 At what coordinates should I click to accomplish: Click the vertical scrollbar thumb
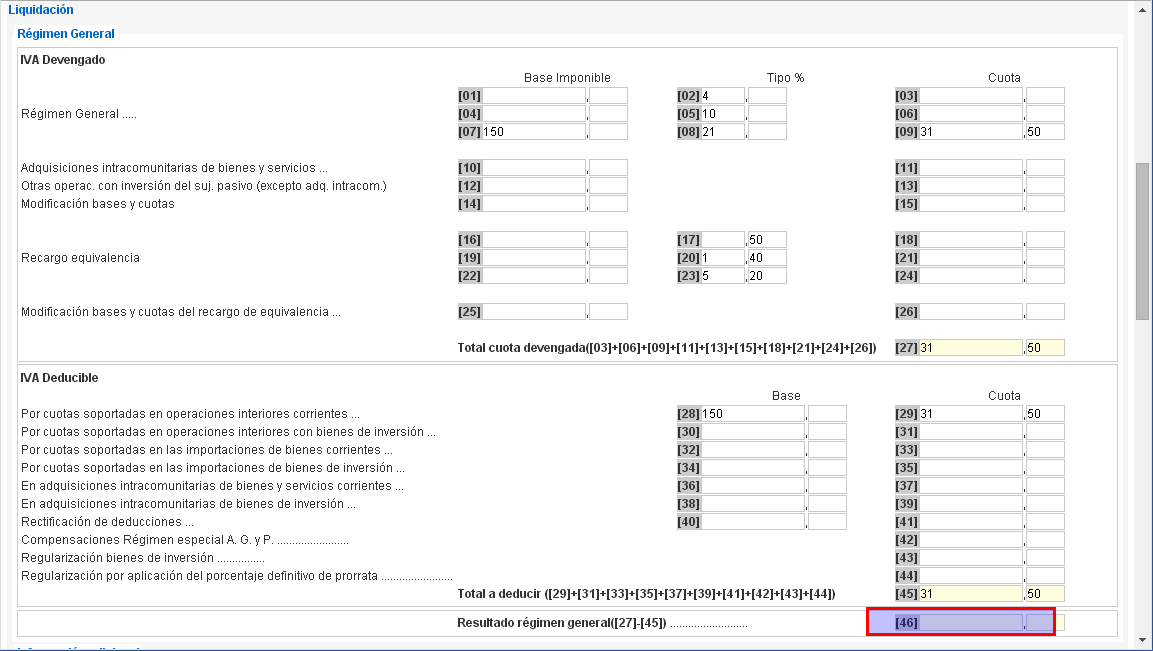coord(1143,240)
